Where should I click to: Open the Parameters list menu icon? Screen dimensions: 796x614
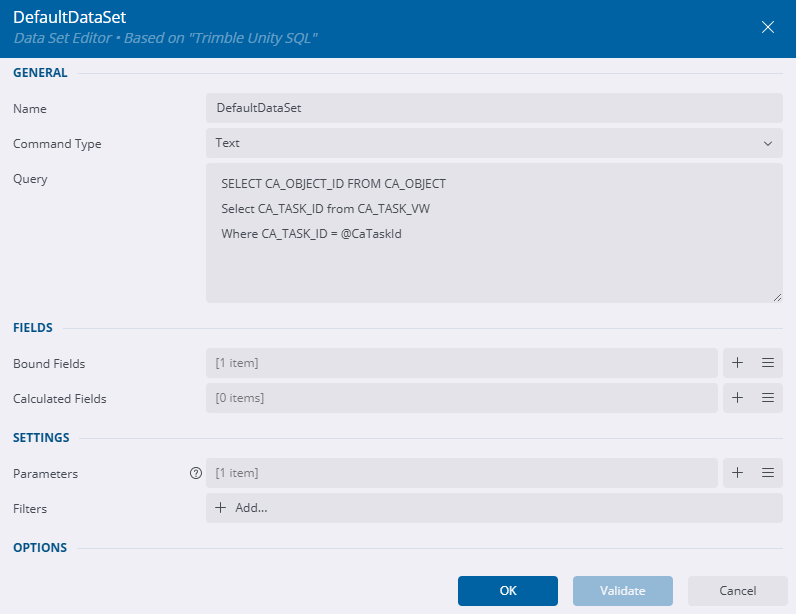768,473
